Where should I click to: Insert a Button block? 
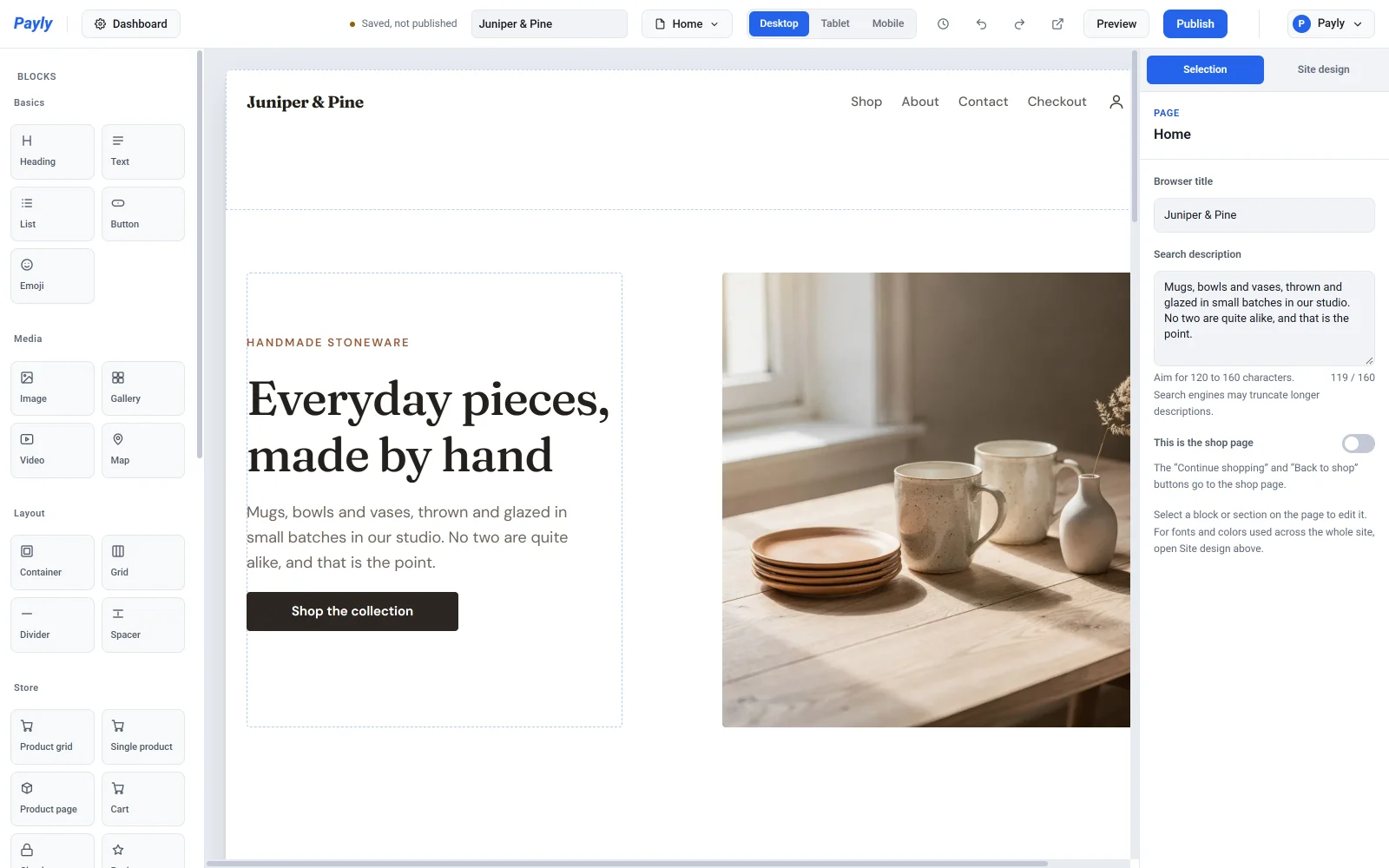coord(143,214)
